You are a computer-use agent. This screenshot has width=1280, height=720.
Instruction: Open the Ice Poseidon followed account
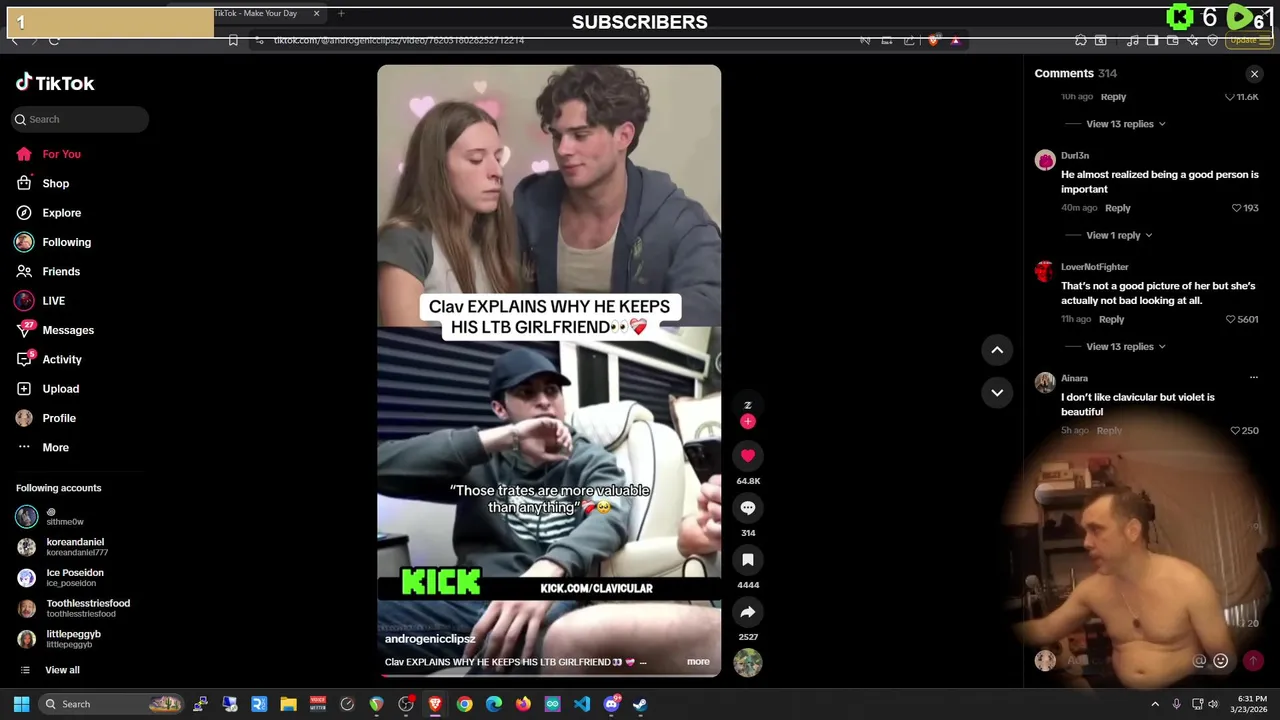click(x=74, y=577)
